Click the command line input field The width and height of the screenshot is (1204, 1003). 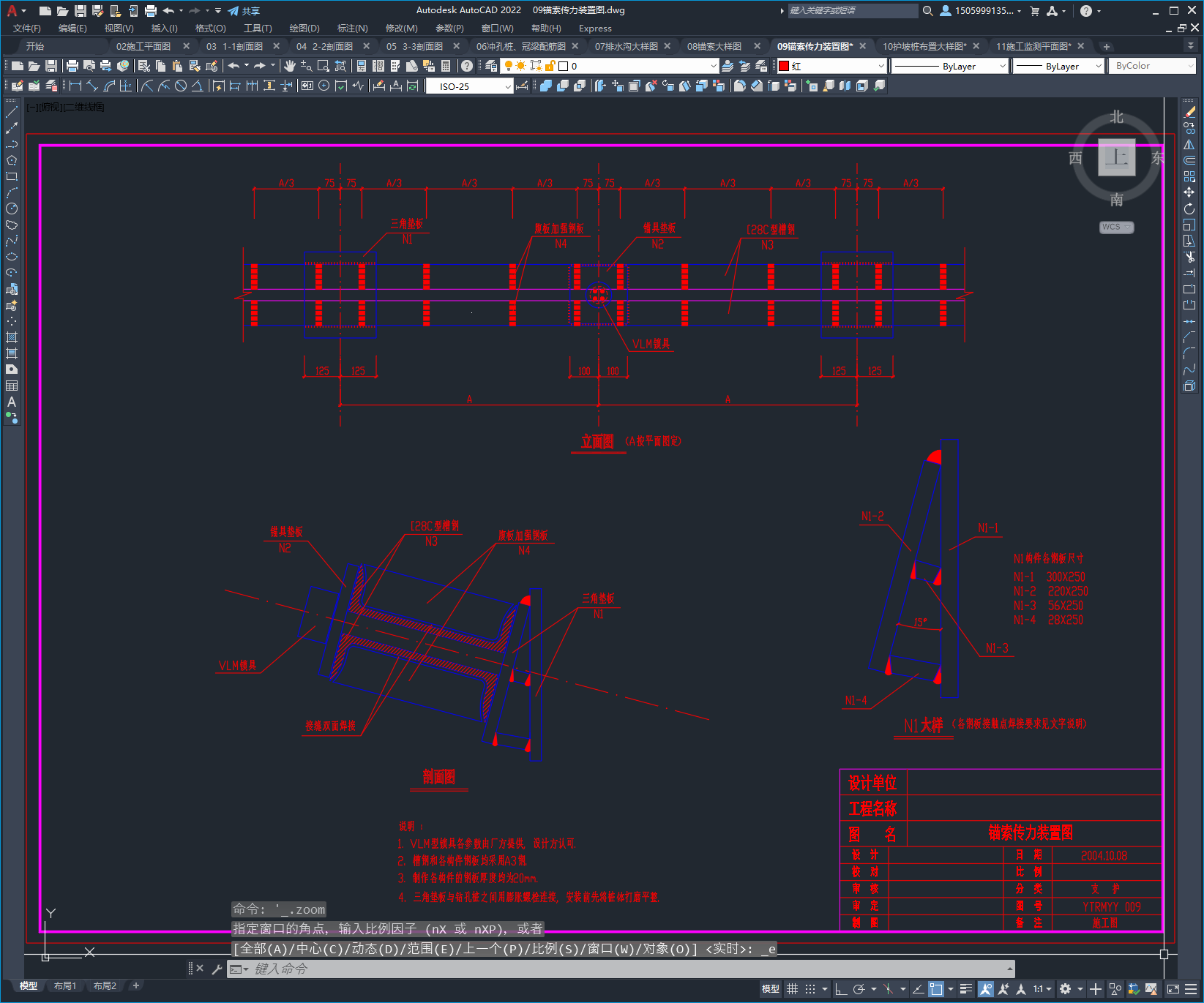coord(621,969)
